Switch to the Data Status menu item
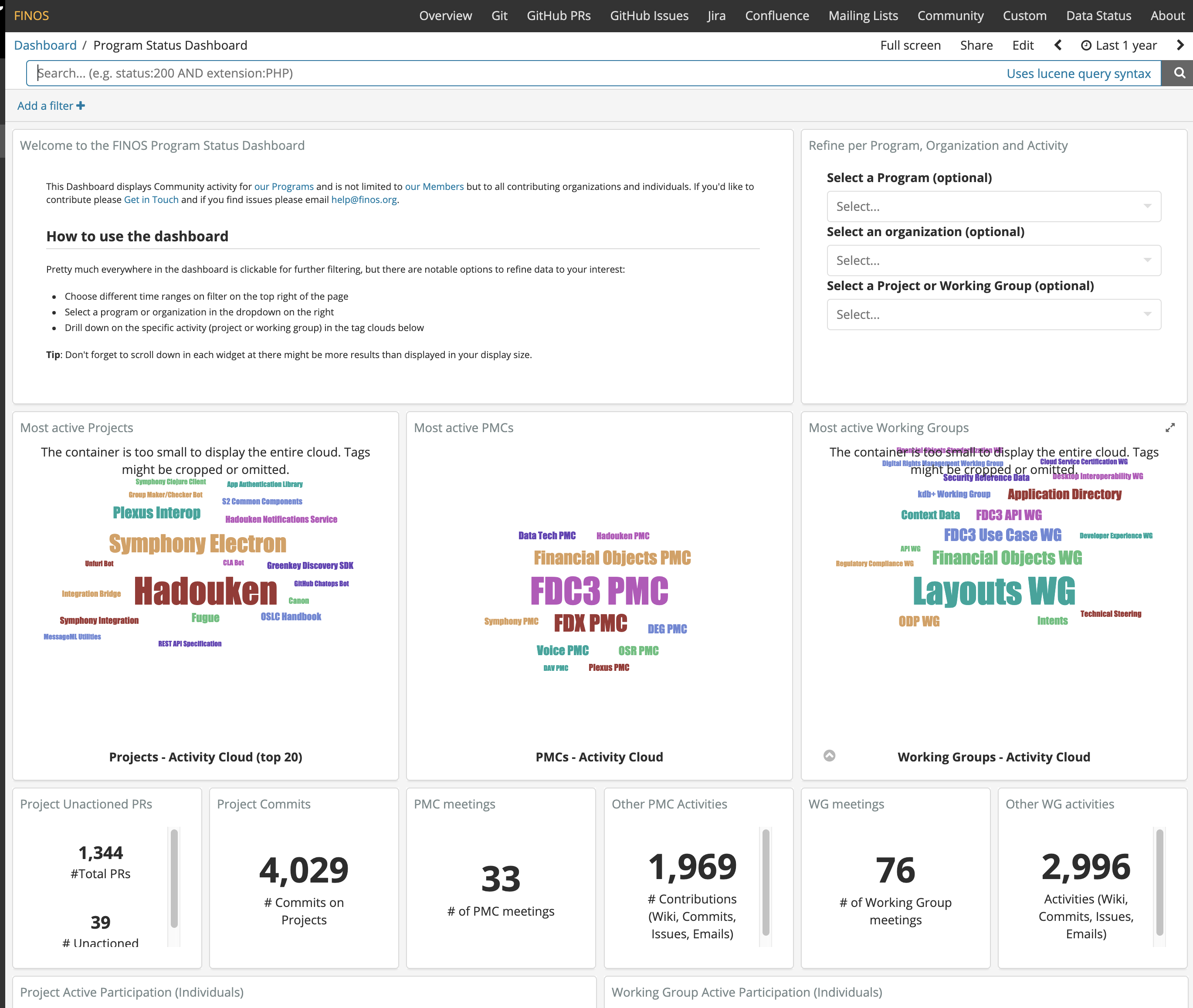The height and width of the screenshot is (1008, 1193). [x=1098, y=15]
